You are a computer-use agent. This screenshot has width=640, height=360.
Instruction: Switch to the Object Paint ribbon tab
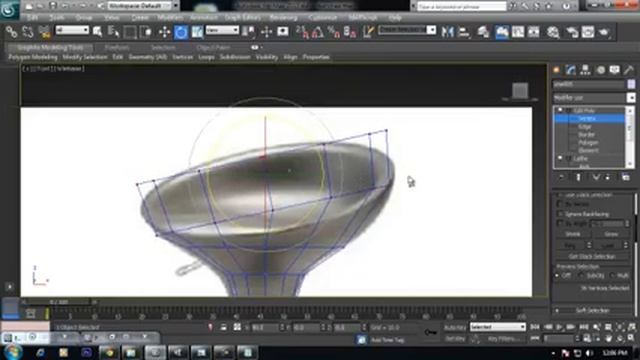pyautogui.click(x=213, y=48)
